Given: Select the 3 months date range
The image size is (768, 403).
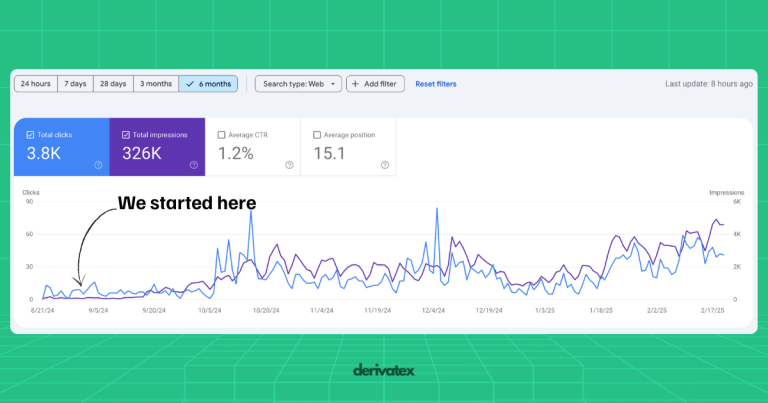Looking at the screenshot, I should click(156, 84).
